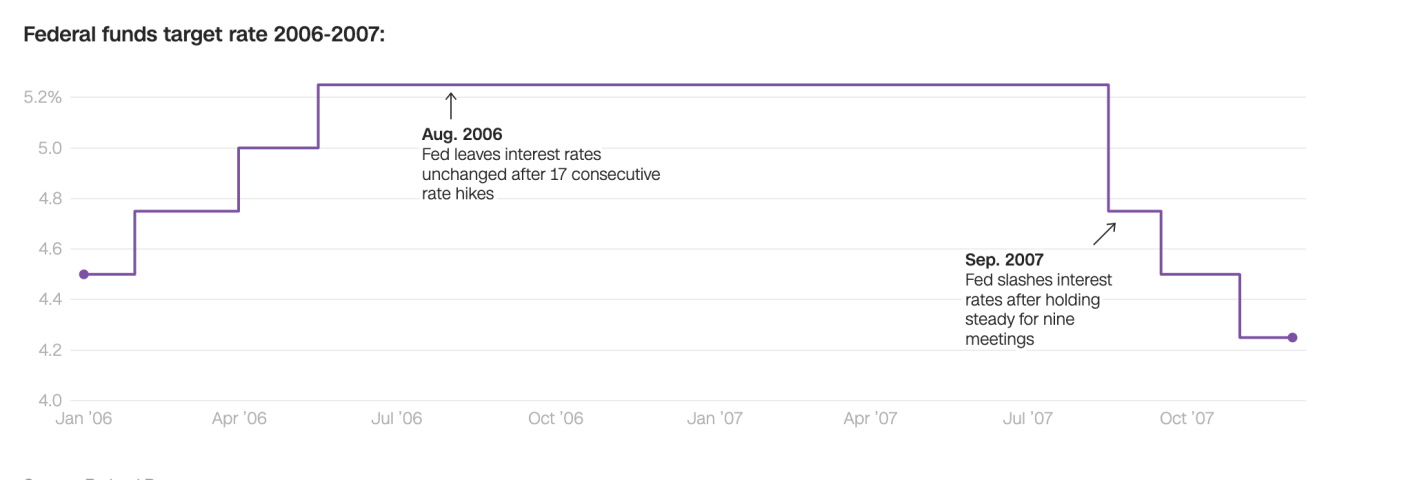Click the Oct '07 x-axis label

pyautogui.click(x=1186, y=419)
